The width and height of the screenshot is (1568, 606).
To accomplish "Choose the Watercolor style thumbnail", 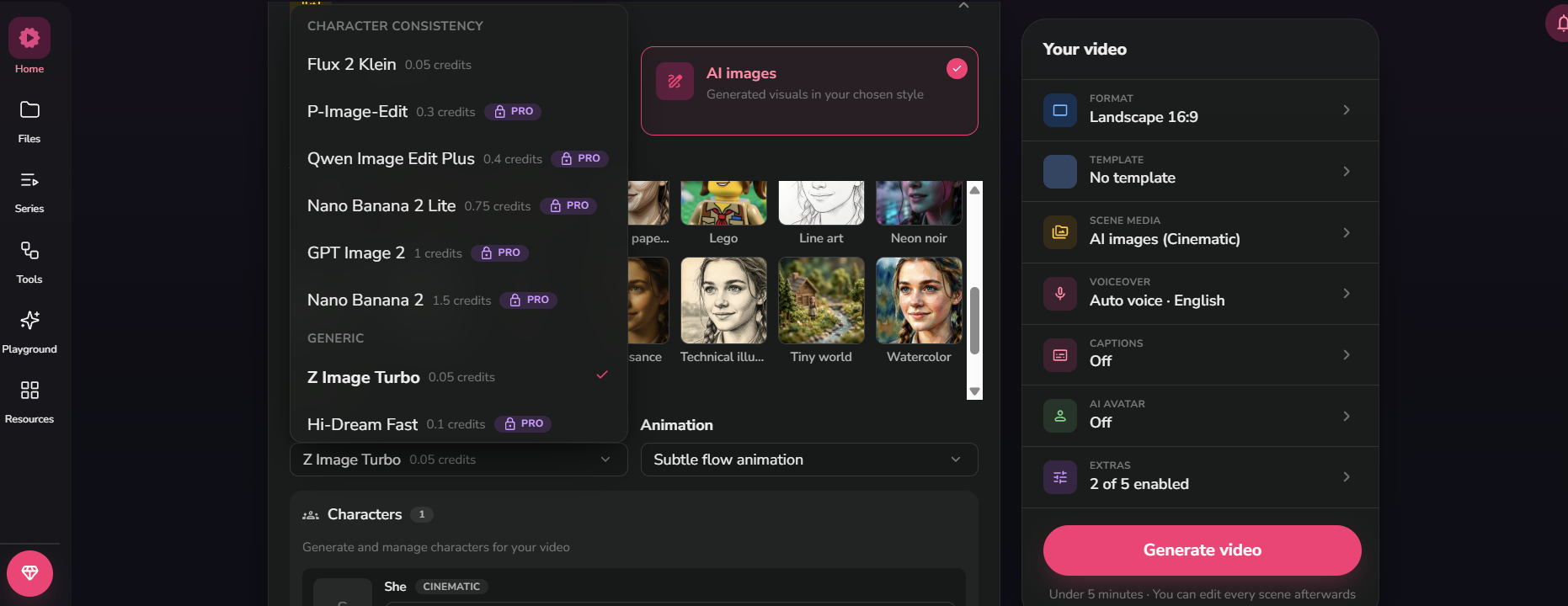I will [919, 300].
